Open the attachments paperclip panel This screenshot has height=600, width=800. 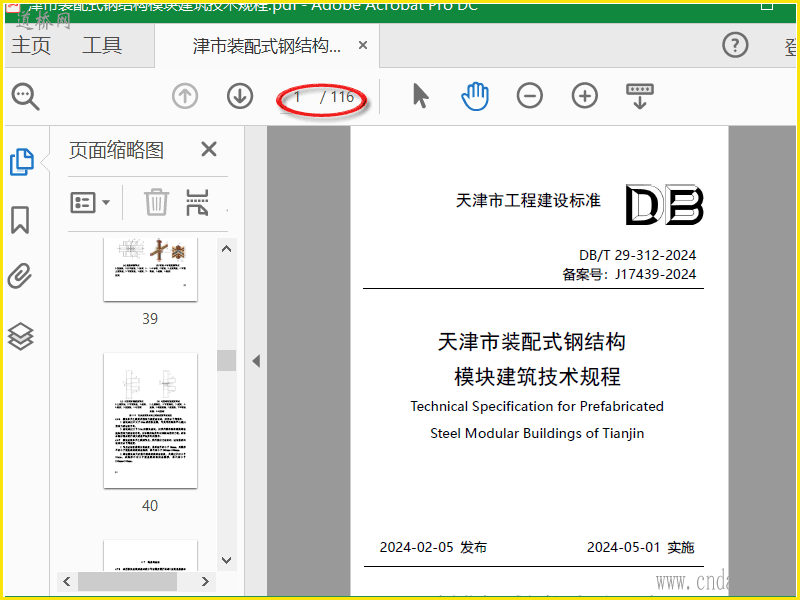click(x=20, y=276)
